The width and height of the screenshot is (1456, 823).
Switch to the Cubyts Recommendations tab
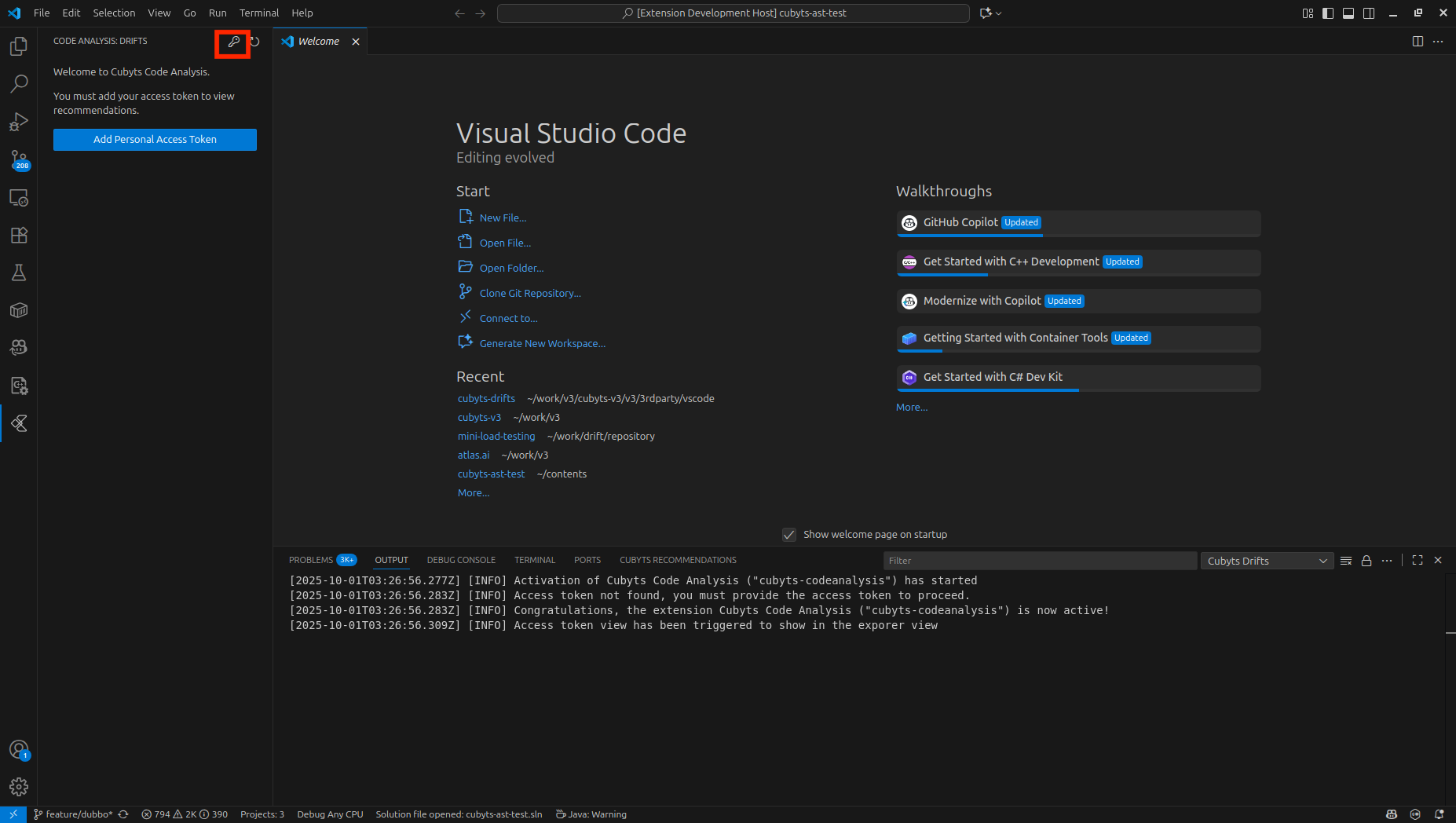677,561
